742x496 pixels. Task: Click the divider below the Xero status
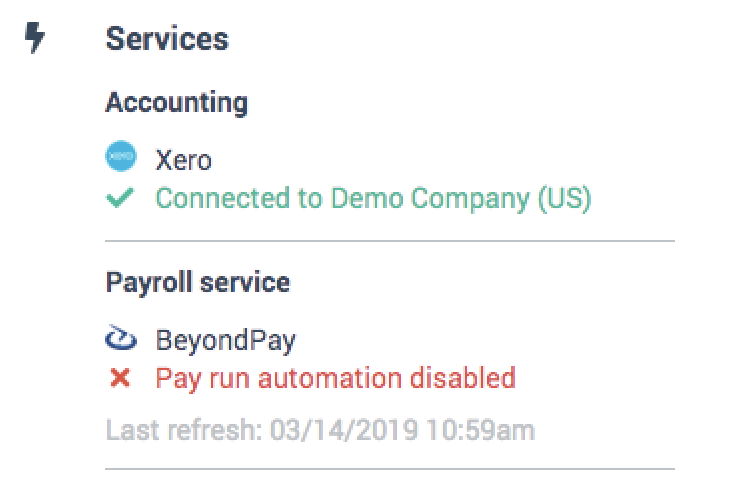point(390,241)
